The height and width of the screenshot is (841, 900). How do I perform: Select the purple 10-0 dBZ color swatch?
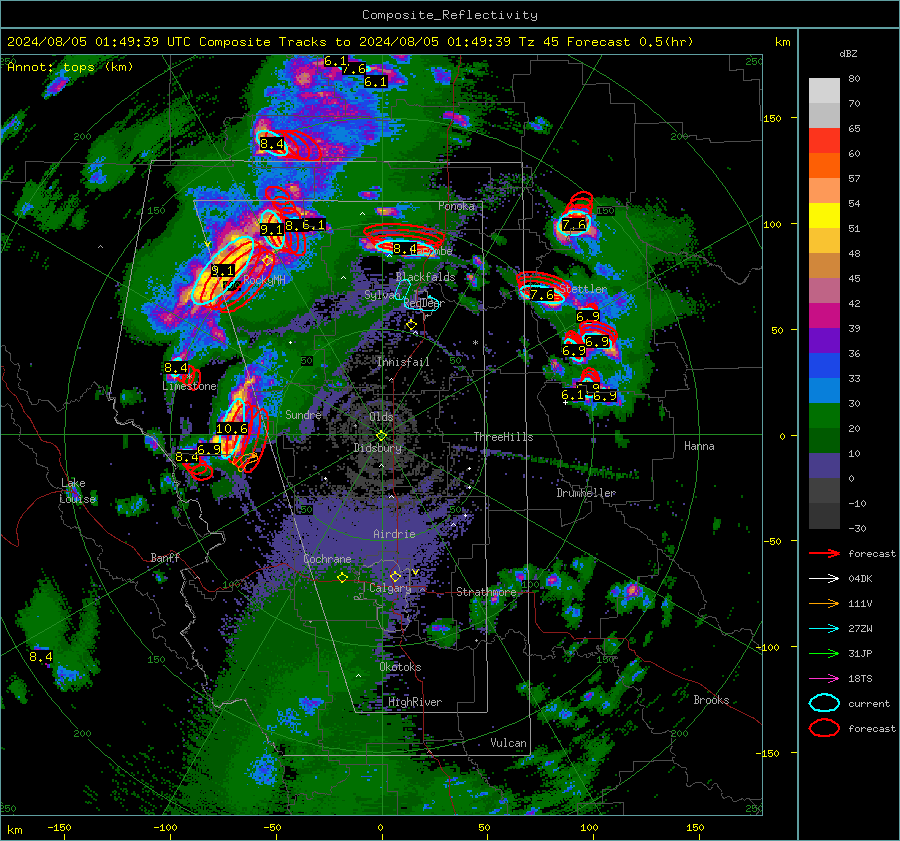pyautogui.click(x=824, y=466)
